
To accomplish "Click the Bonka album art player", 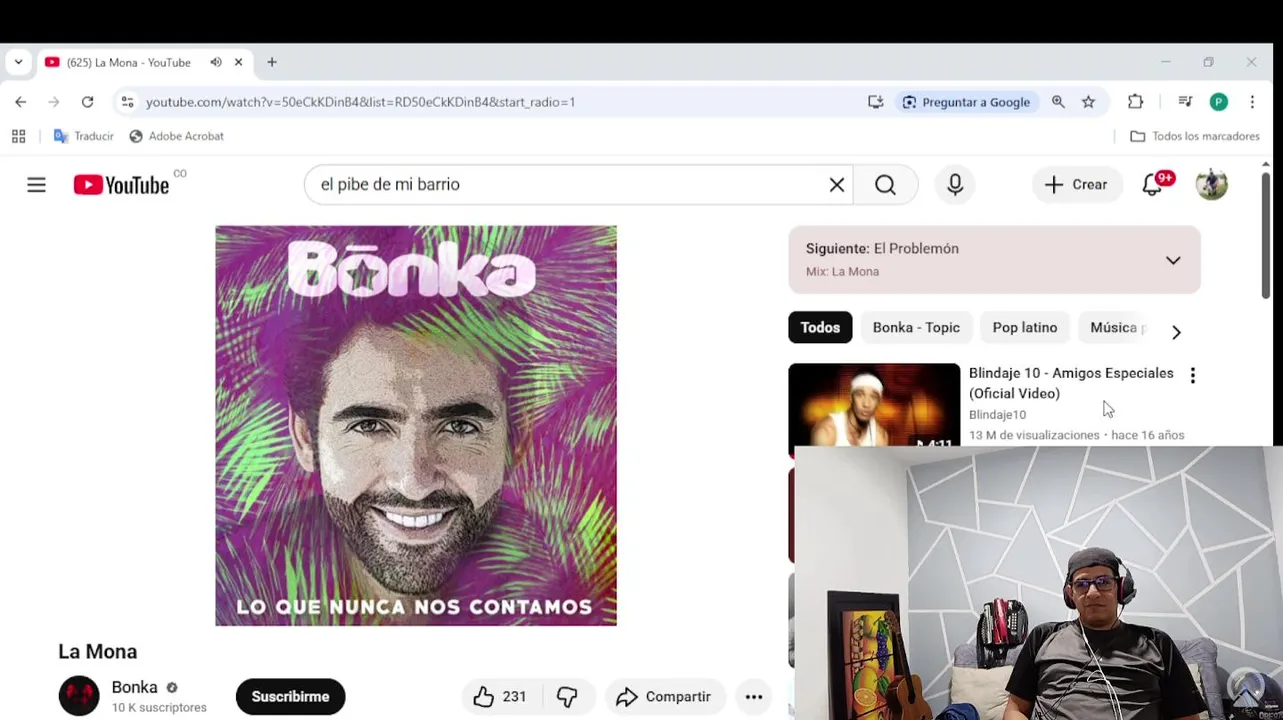I will click(416, 426).
